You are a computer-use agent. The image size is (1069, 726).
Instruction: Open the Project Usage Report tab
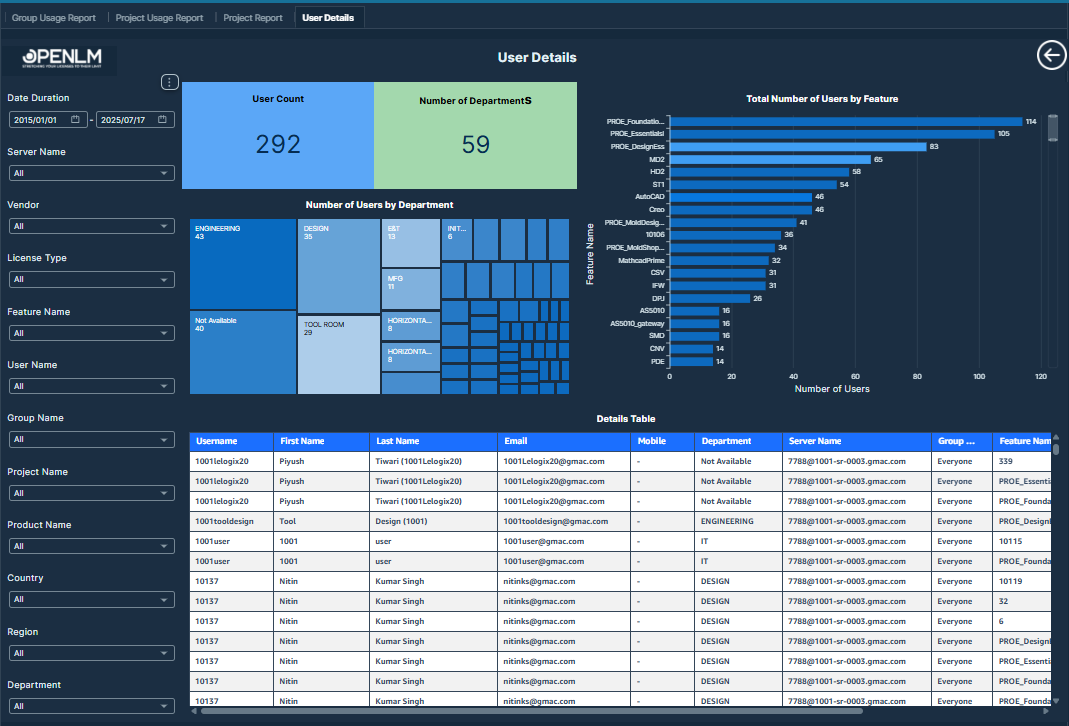160,18
